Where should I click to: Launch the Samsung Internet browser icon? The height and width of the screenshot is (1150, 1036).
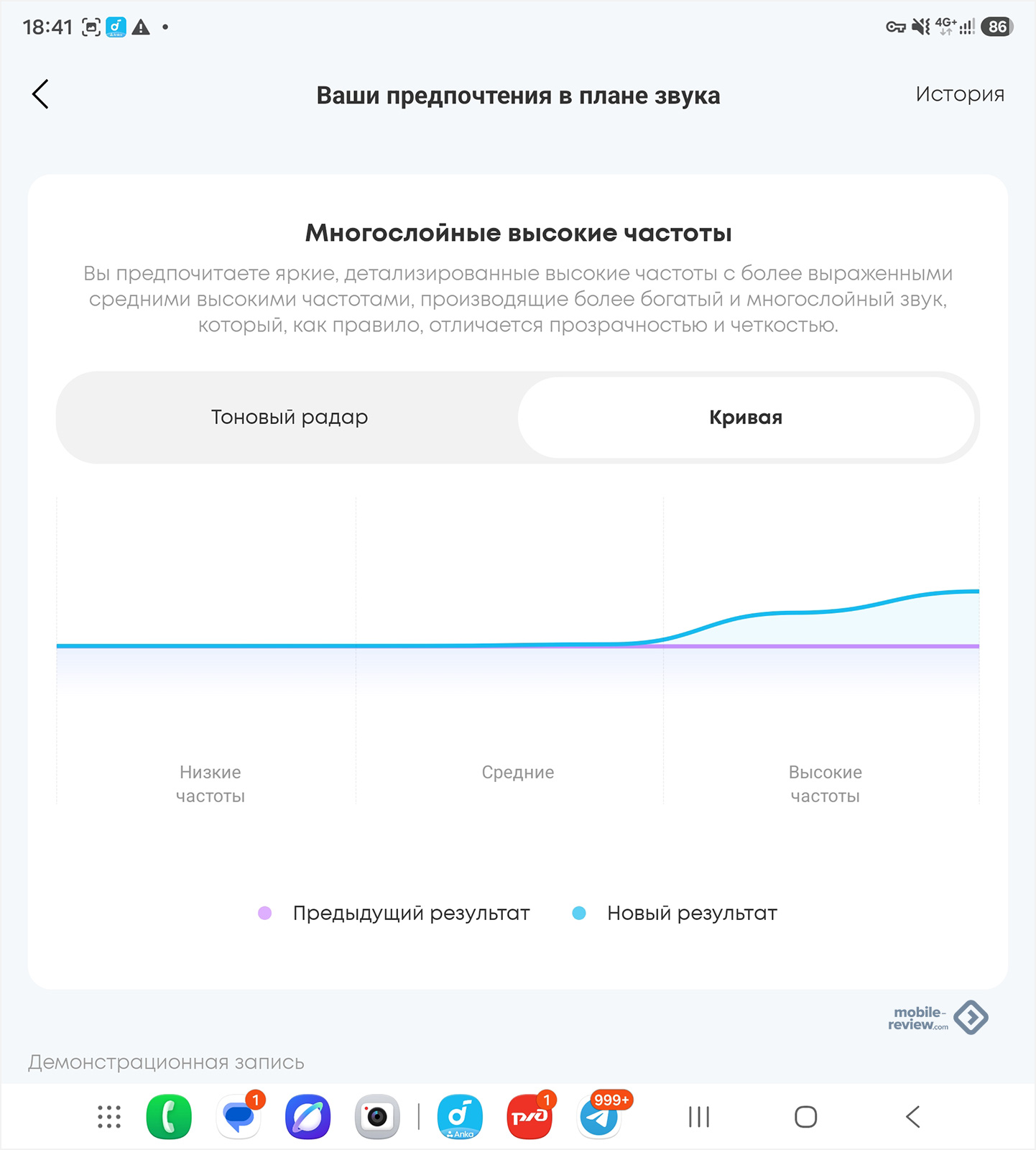308,1117
